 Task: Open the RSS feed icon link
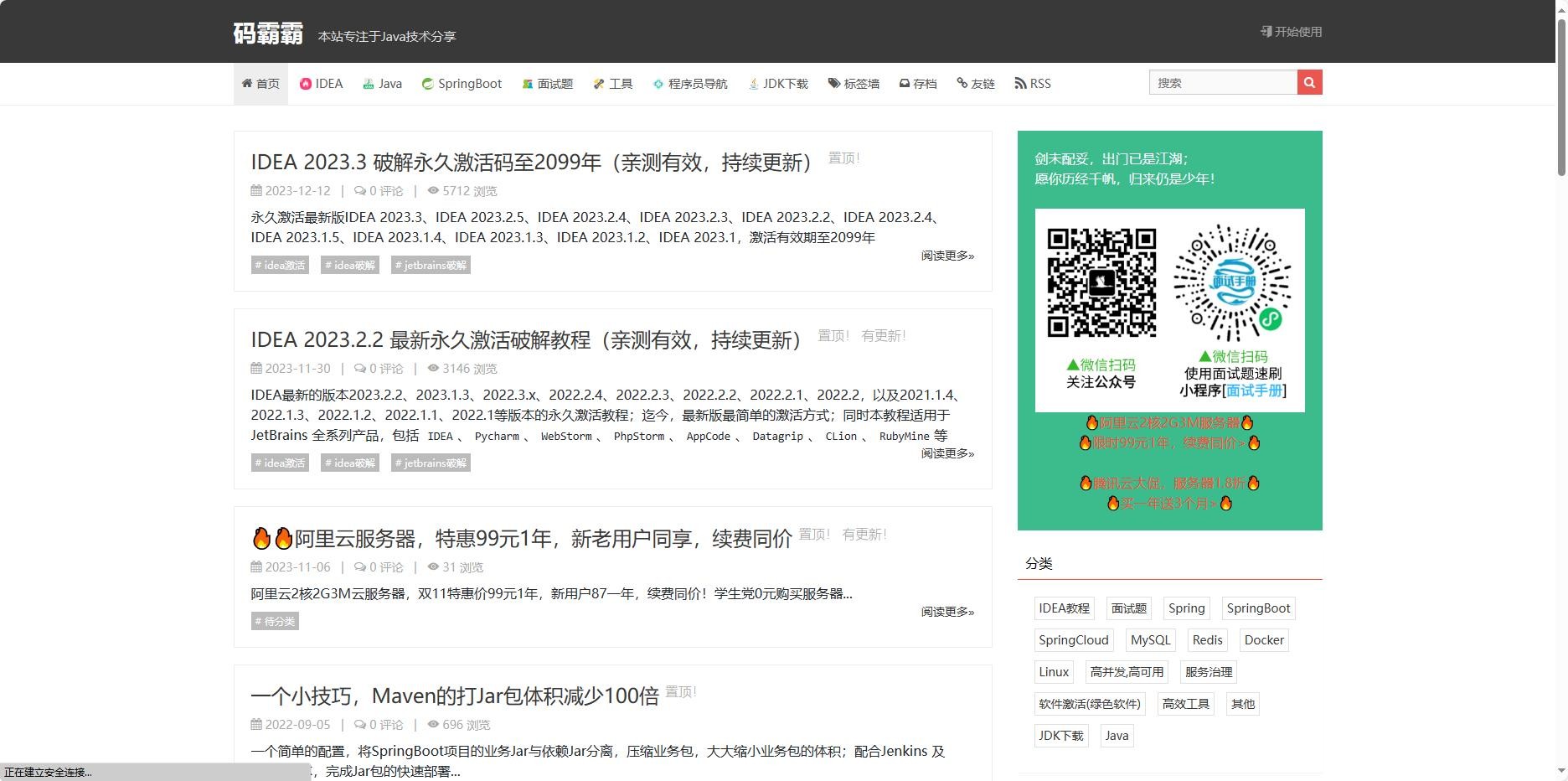1019,84
